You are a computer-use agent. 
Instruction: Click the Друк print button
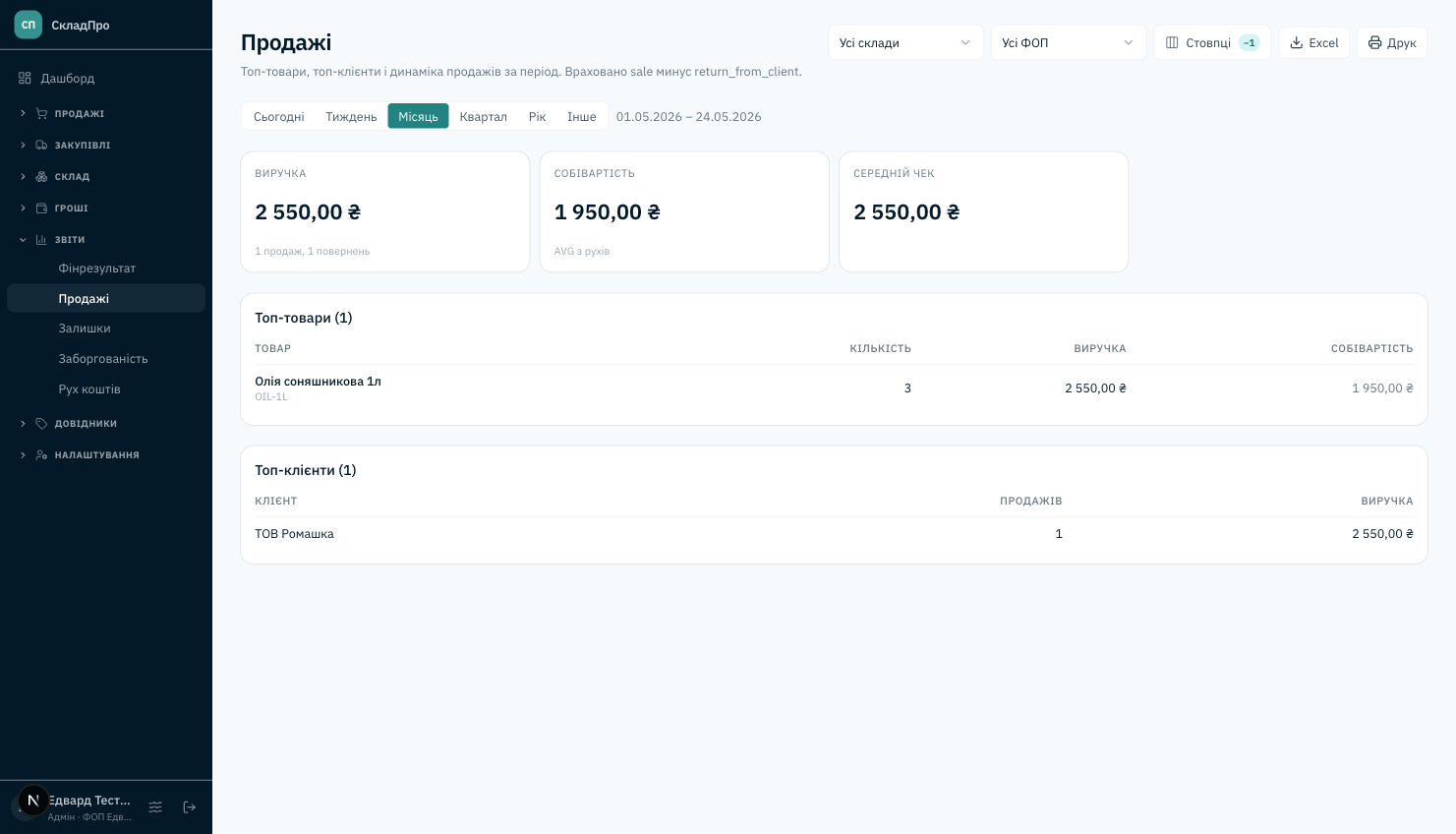[x=1392, y=42]
